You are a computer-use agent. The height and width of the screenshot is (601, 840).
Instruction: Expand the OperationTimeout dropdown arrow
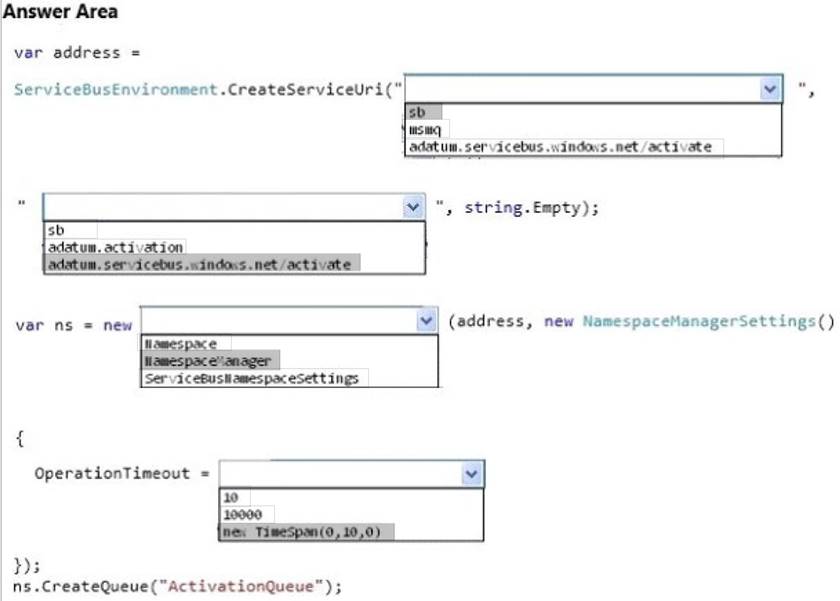[471, 474]
